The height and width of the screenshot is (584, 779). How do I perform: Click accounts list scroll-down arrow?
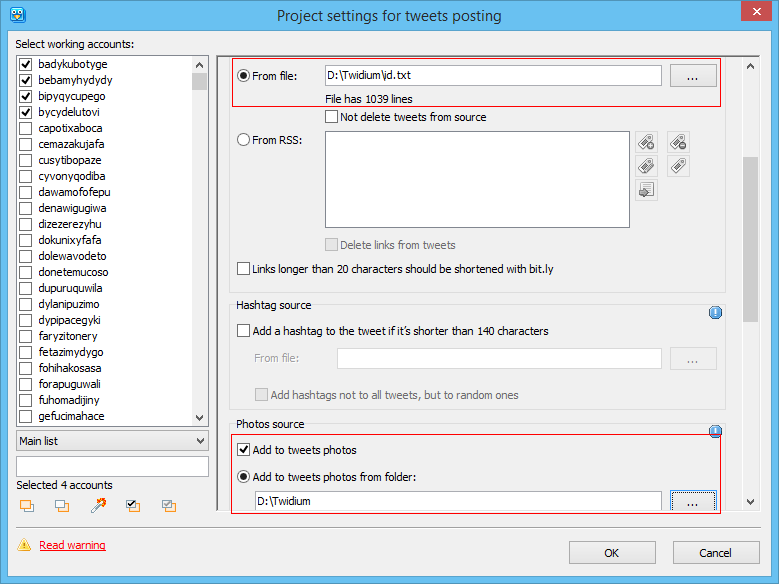pyautogui.click(x=199, y=418)
